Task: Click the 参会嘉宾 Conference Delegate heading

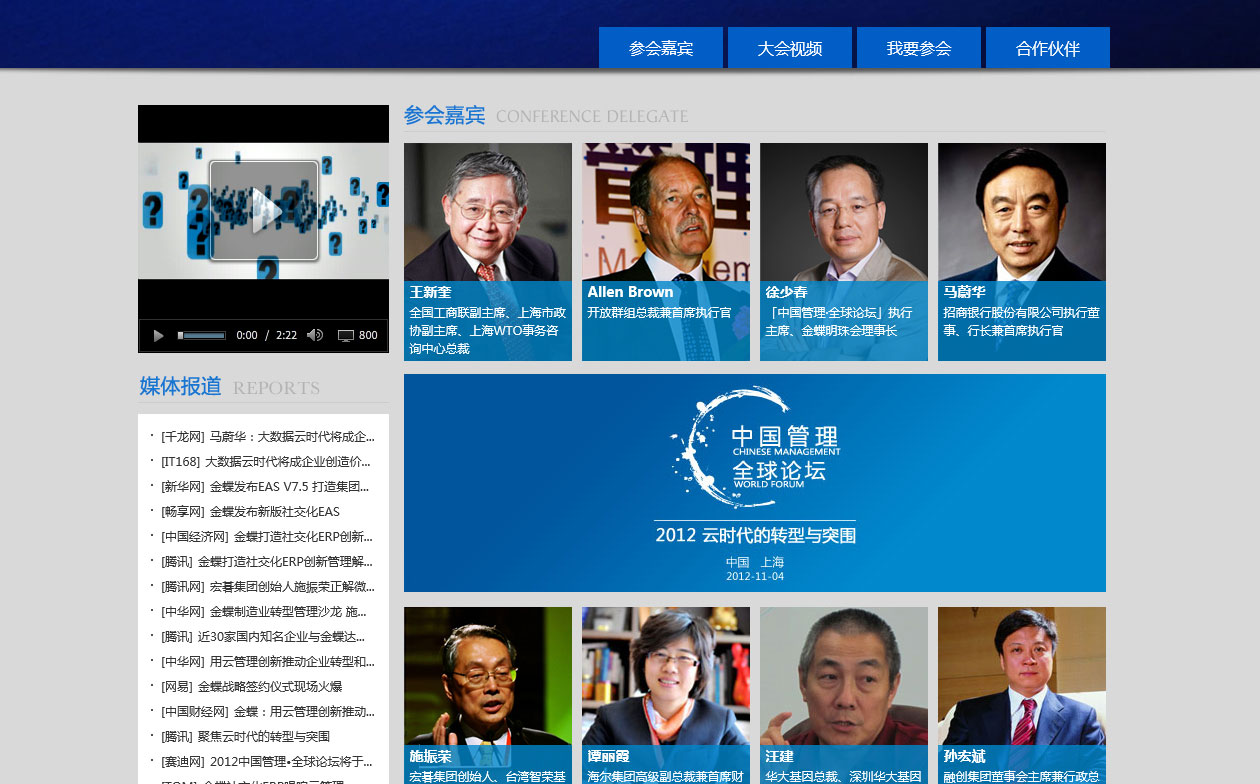Action: click(546, 116)
